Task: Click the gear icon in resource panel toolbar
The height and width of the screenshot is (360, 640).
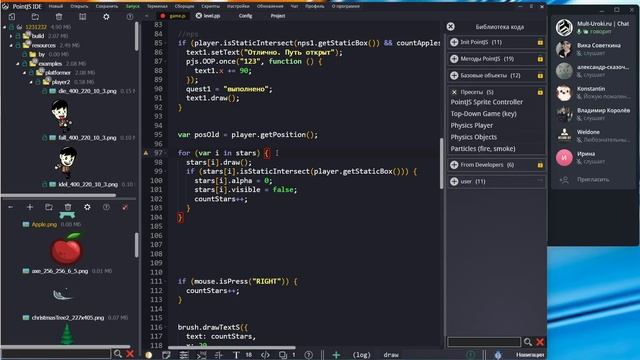Action: click(x=87, y=207)
